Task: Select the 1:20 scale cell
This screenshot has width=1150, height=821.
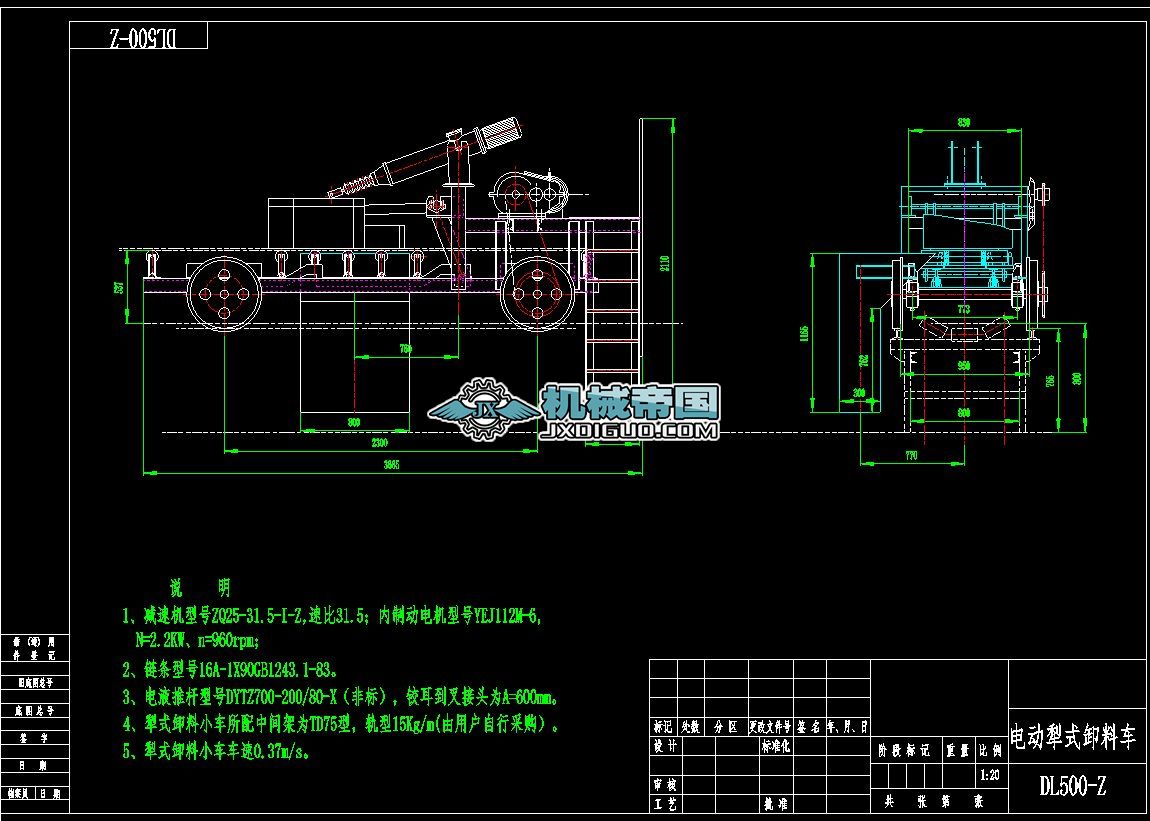Action: point(990,774)
